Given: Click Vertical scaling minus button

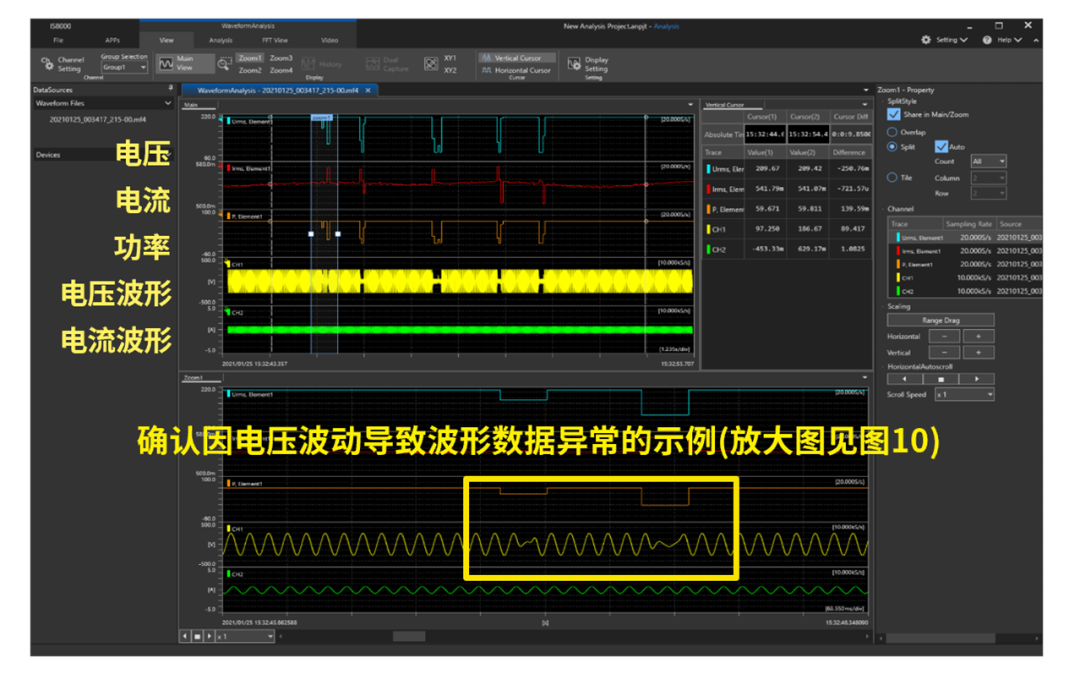Looking at the screenshot, I should pos(944,352).
